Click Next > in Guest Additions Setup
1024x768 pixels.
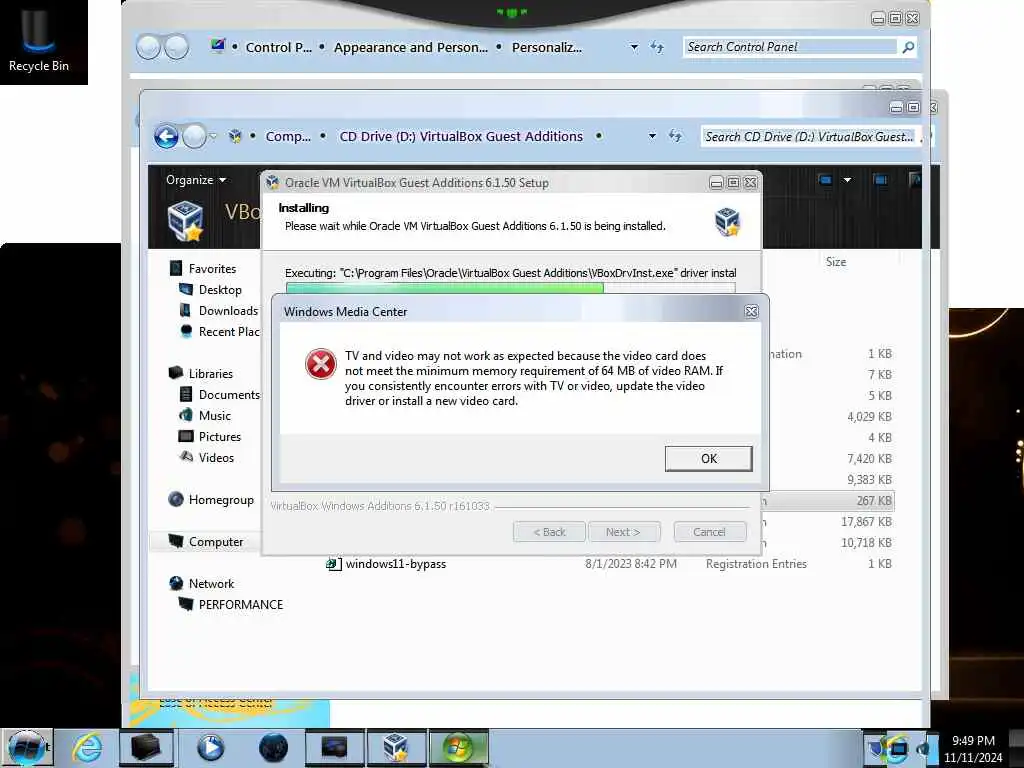(623, 532)
